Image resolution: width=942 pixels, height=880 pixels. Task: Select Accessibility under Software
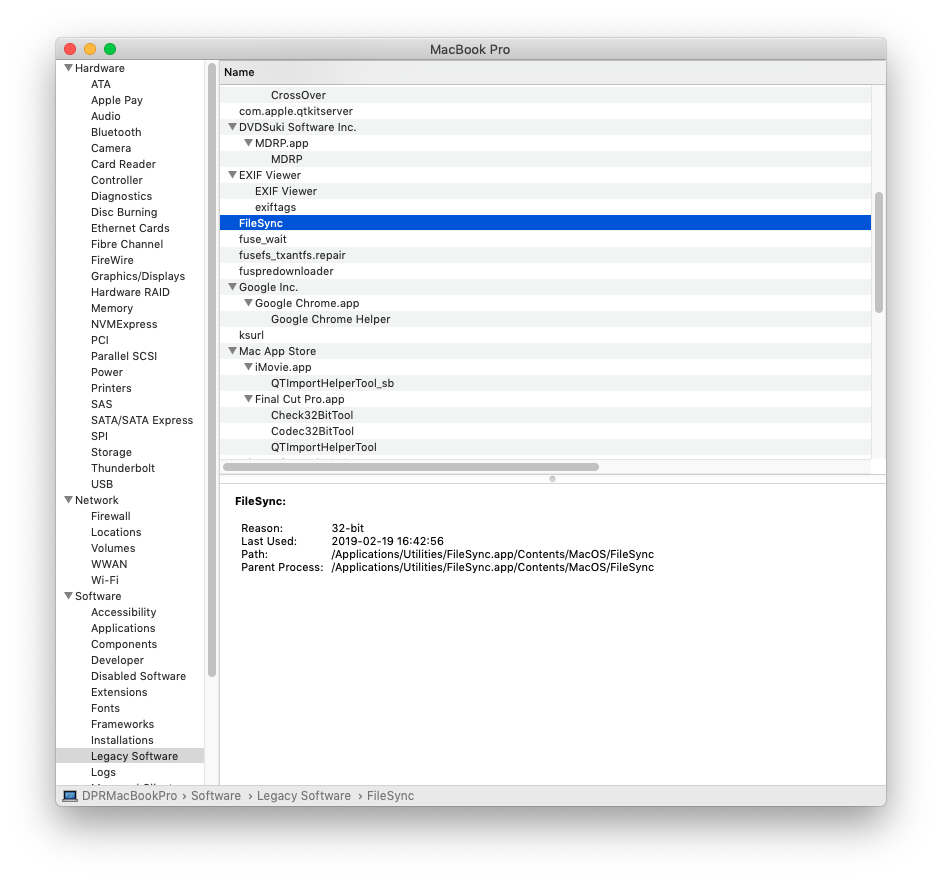tap(123, 612)
